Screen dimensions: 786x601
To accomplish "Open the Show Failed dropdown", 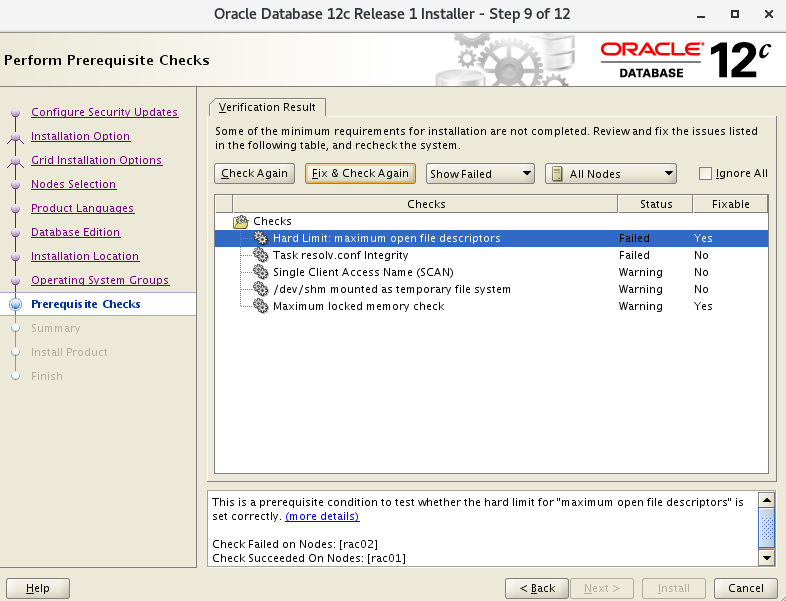I will tap(481, 174).
